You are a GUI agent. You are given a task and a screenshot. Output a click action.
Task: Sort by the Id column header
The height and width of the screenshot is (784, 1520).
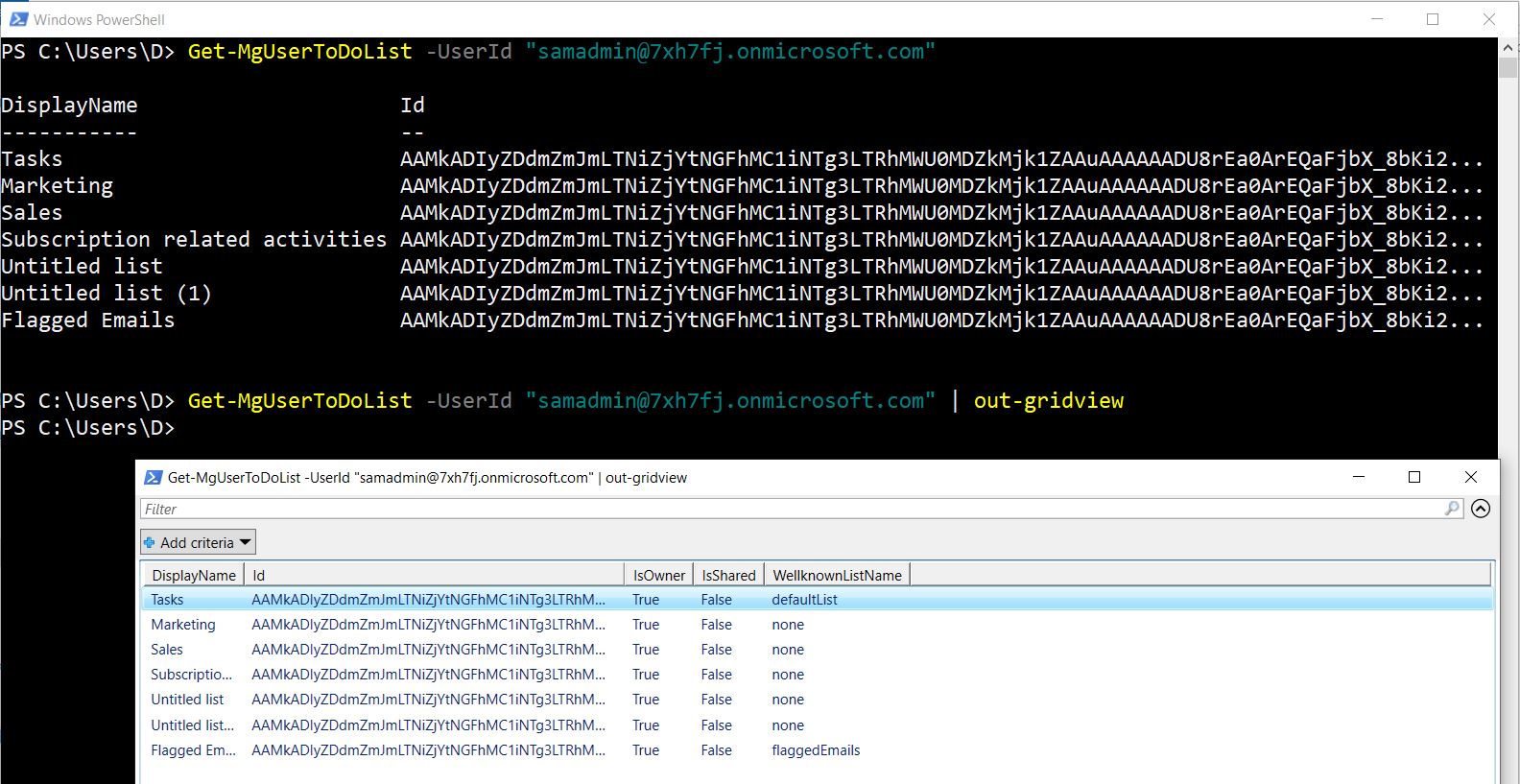434,575
